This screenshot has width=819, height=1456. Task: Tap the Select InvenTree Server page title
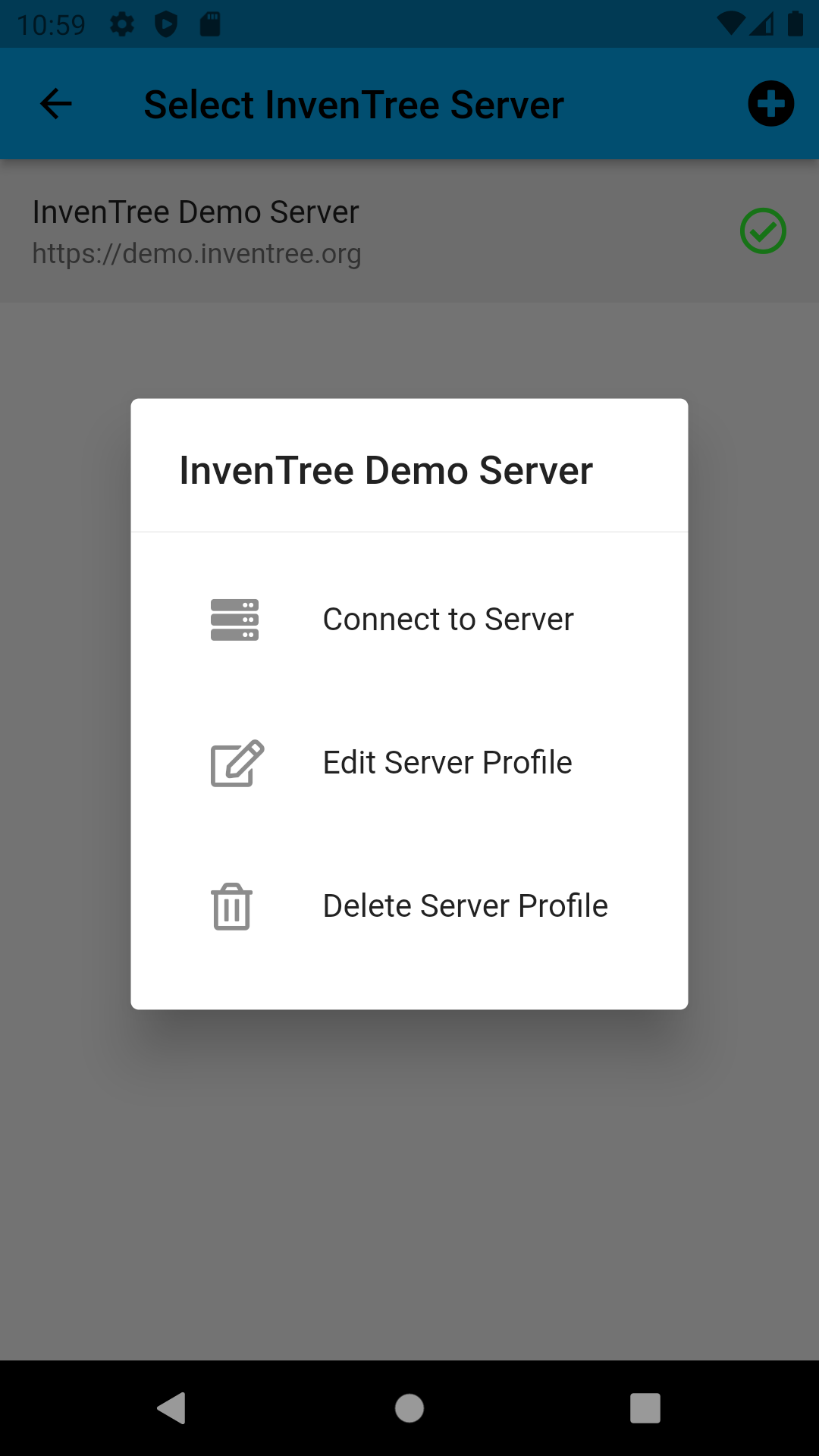tap(353, 105)
